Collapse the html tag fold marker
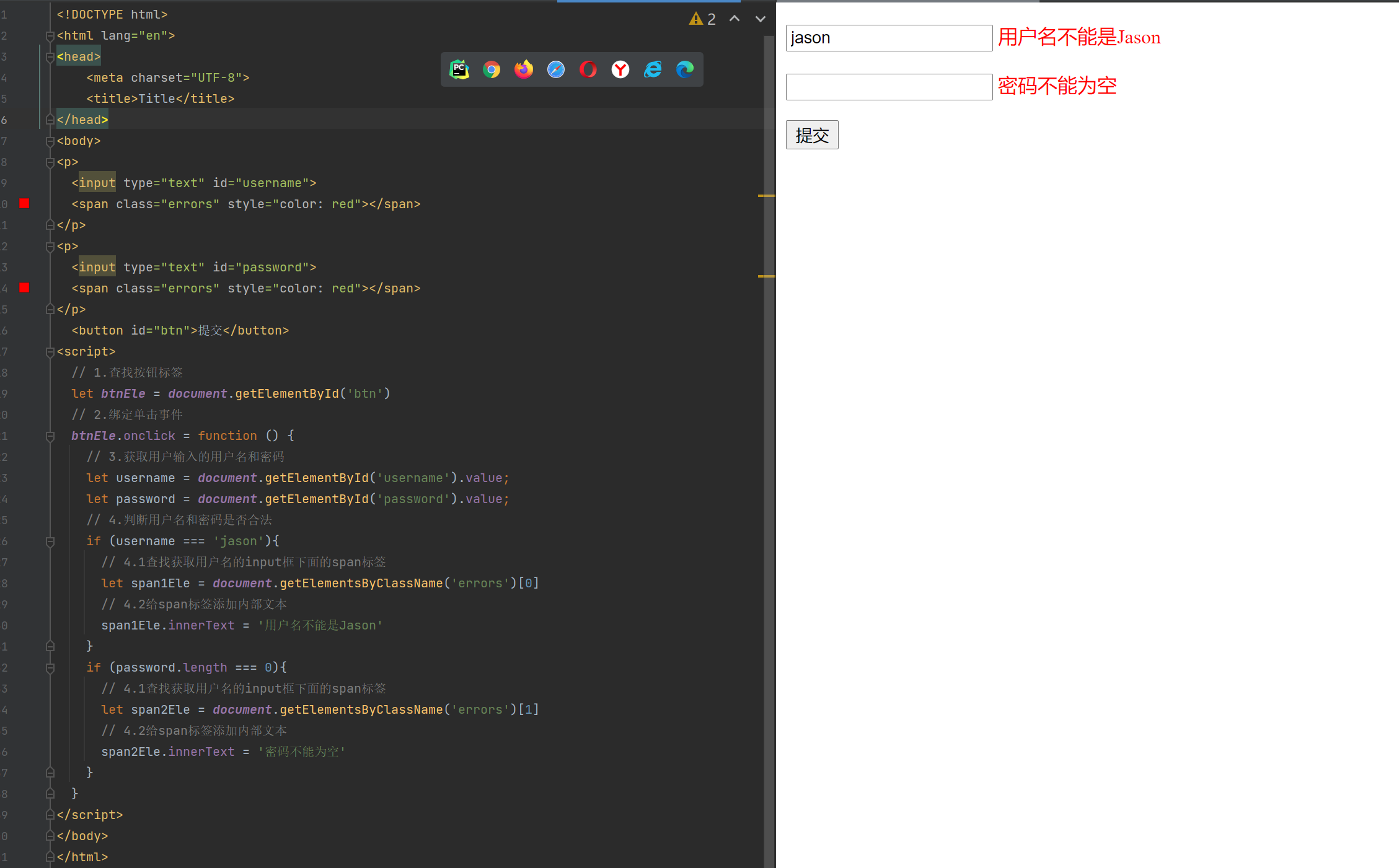This screenshot has height=868, width=1399. coord(50,36)
